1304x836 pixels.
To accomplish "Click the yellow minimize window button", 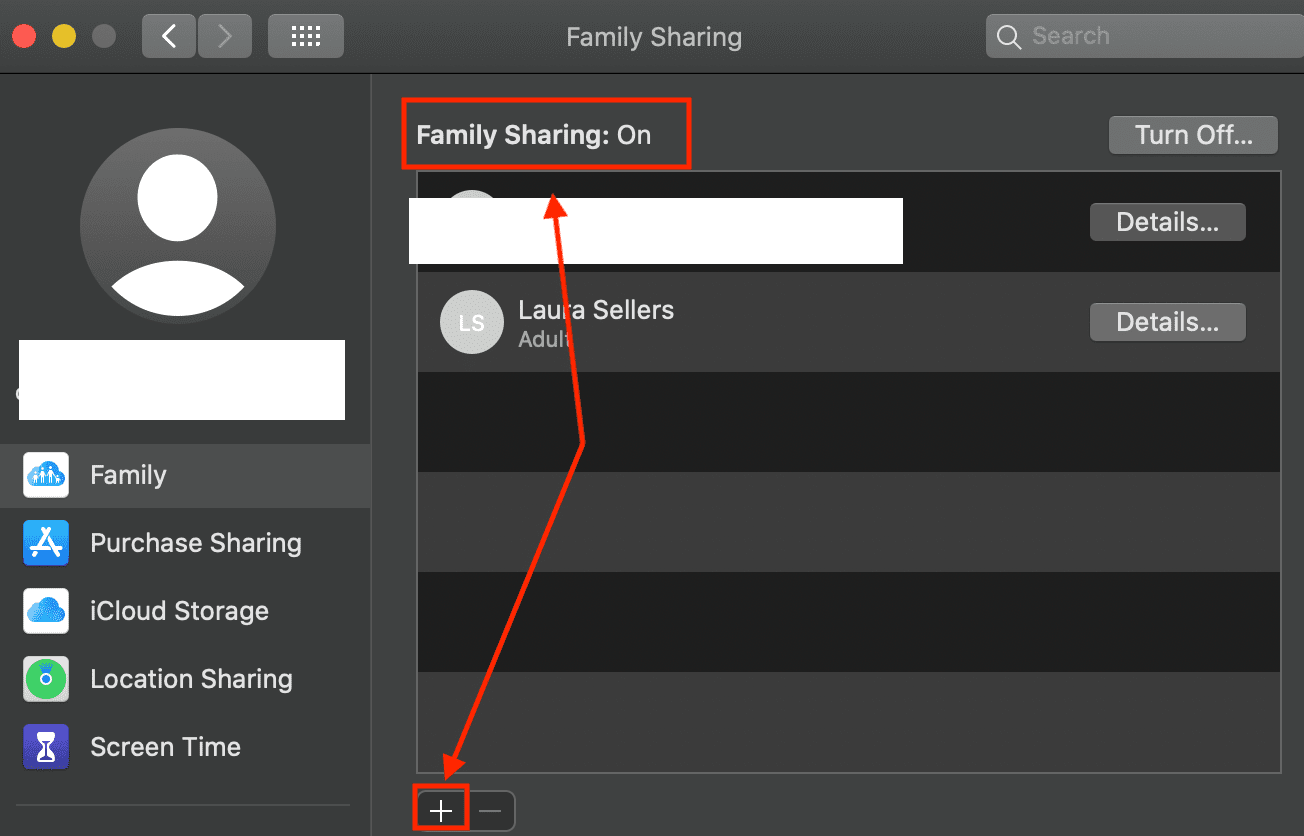I will (x=63, y=37).
